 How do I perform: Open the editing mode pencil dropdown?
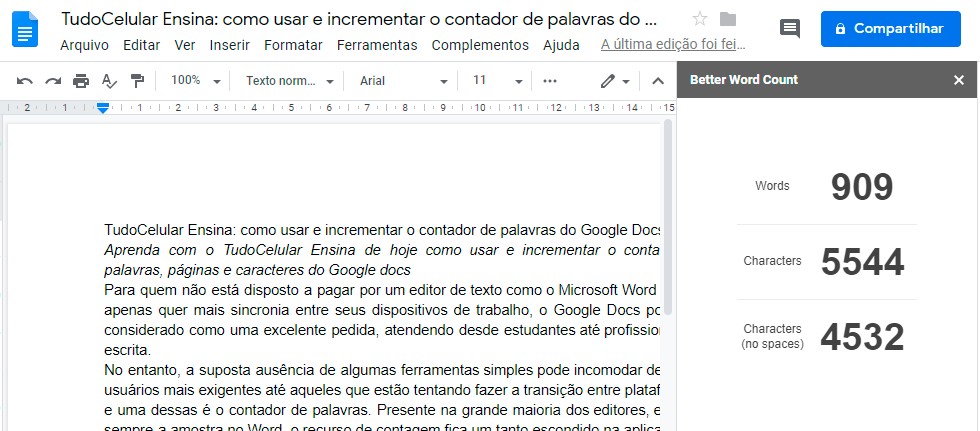pyautogui.click(x=614, y=81)
